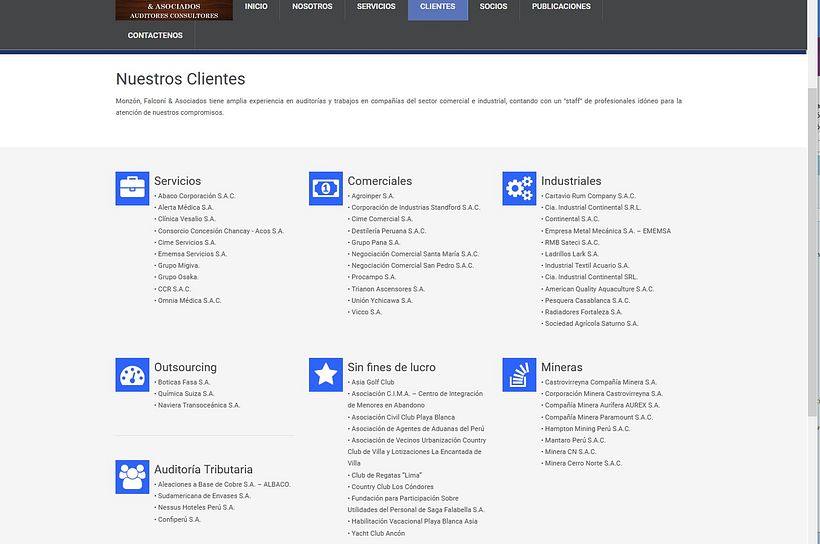
Task: Click the Auditores Consultores site logo
Action: coord(174,10)
